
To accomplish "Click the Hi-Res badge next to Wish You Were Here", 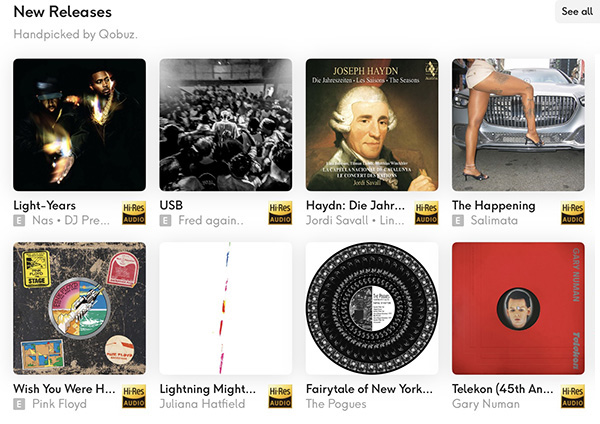I will click(134, 396).
